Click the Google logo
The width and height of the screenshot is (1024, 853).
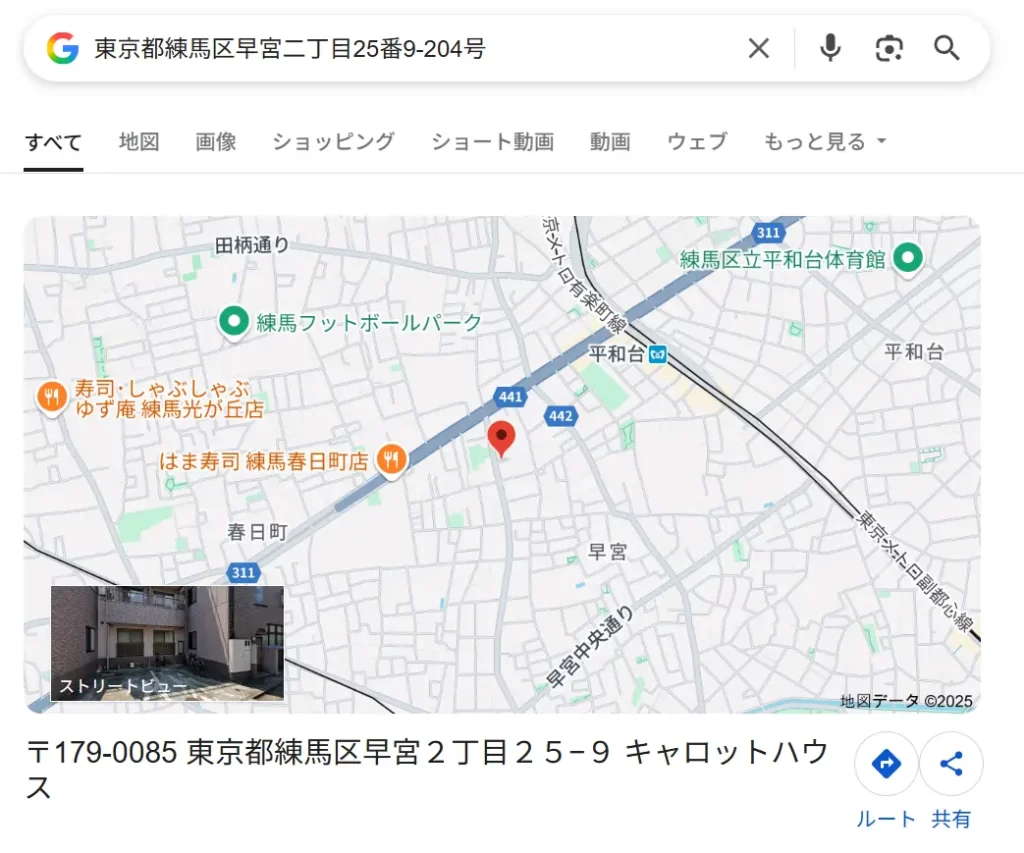(x=60, y=47)
